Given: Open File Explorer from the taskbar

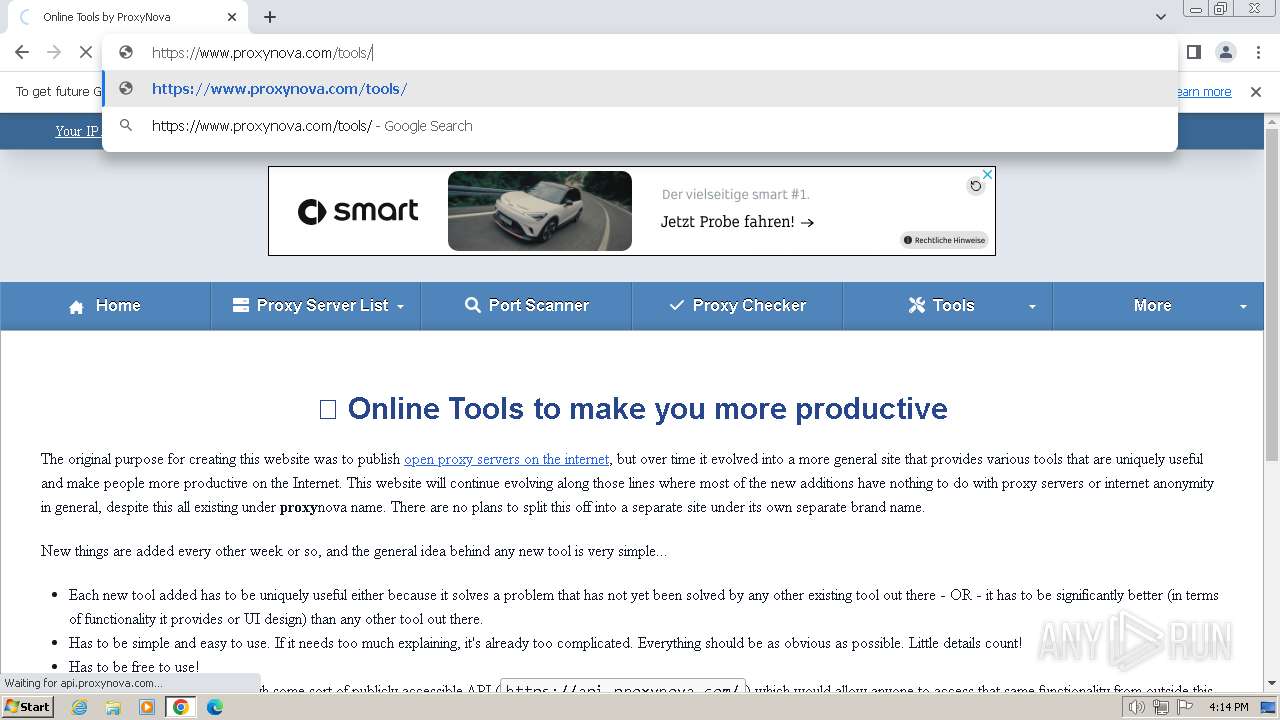Looking at the screenshot, I should coord(113,707).
